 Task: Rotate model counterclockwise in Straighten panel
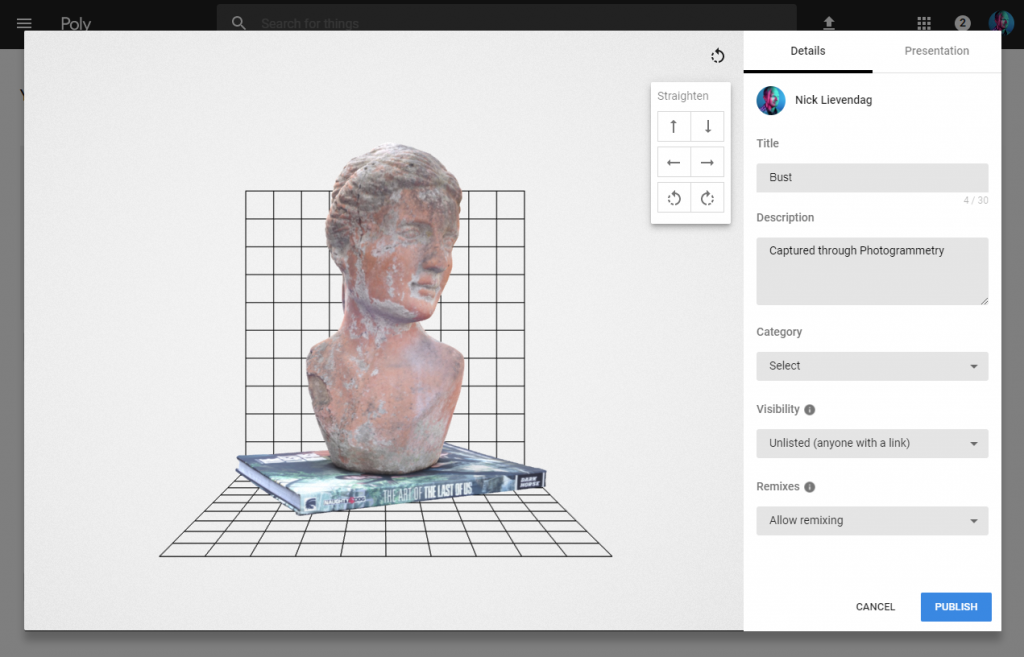(674, 198)
